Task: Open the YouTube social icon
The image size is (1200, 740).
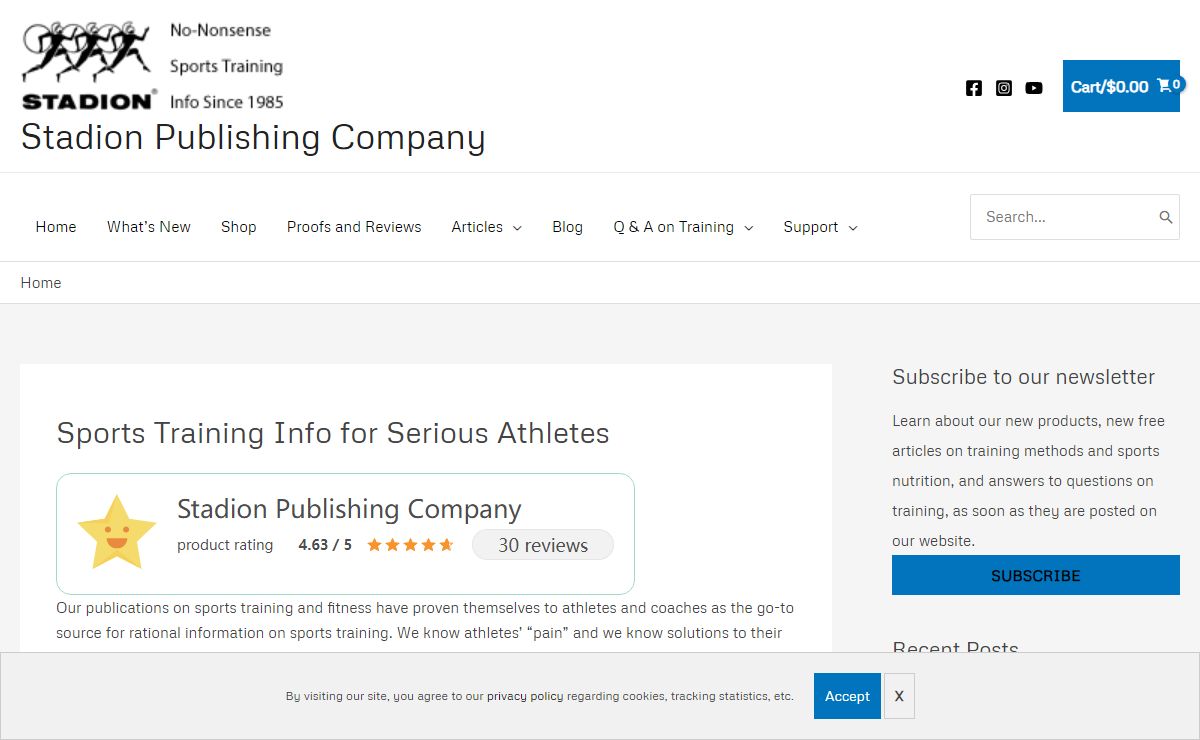Action: (x=1034, y=88)
